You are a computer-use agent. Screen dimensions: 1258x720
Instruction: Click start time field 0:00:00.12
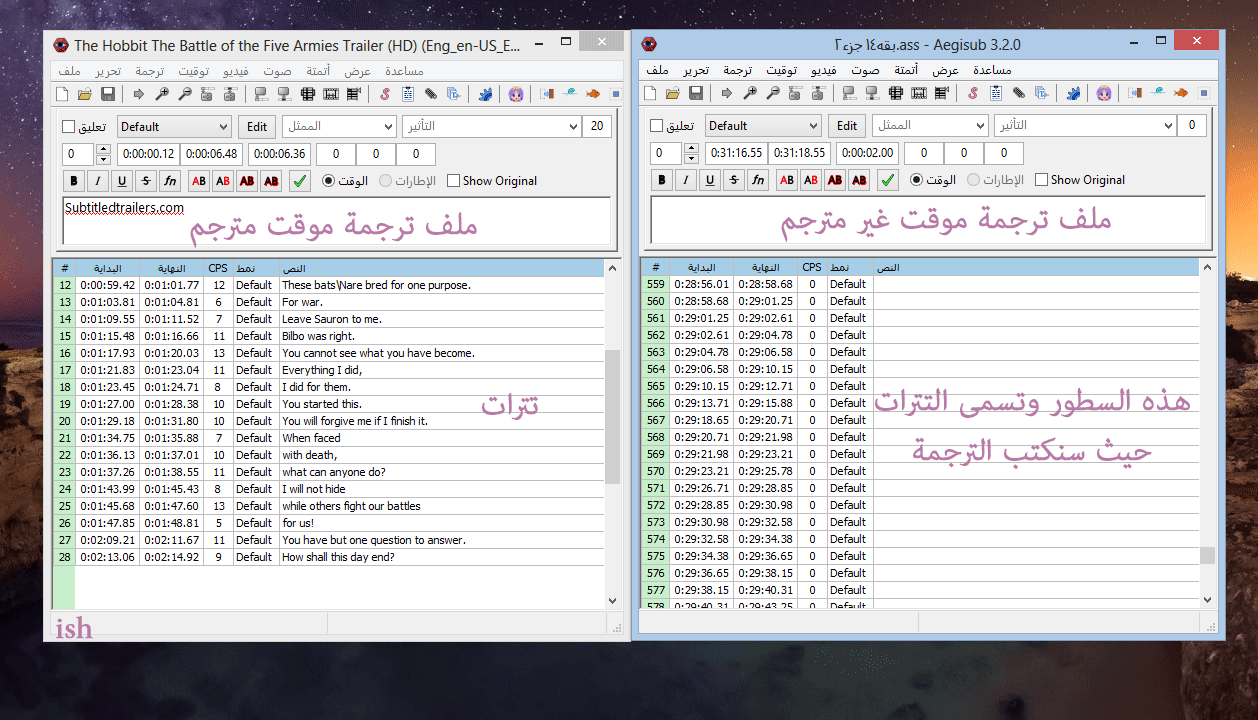pos(148,154)
